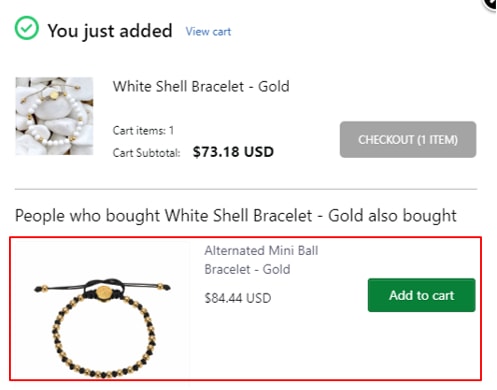Click the You just added heading

(x=110, y=31)
